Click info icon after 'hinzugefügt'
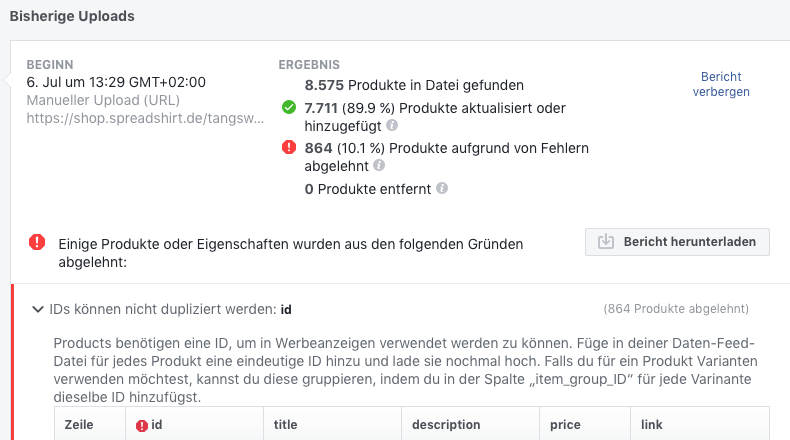Screen dimensions: 790x440 pos(392,126)
